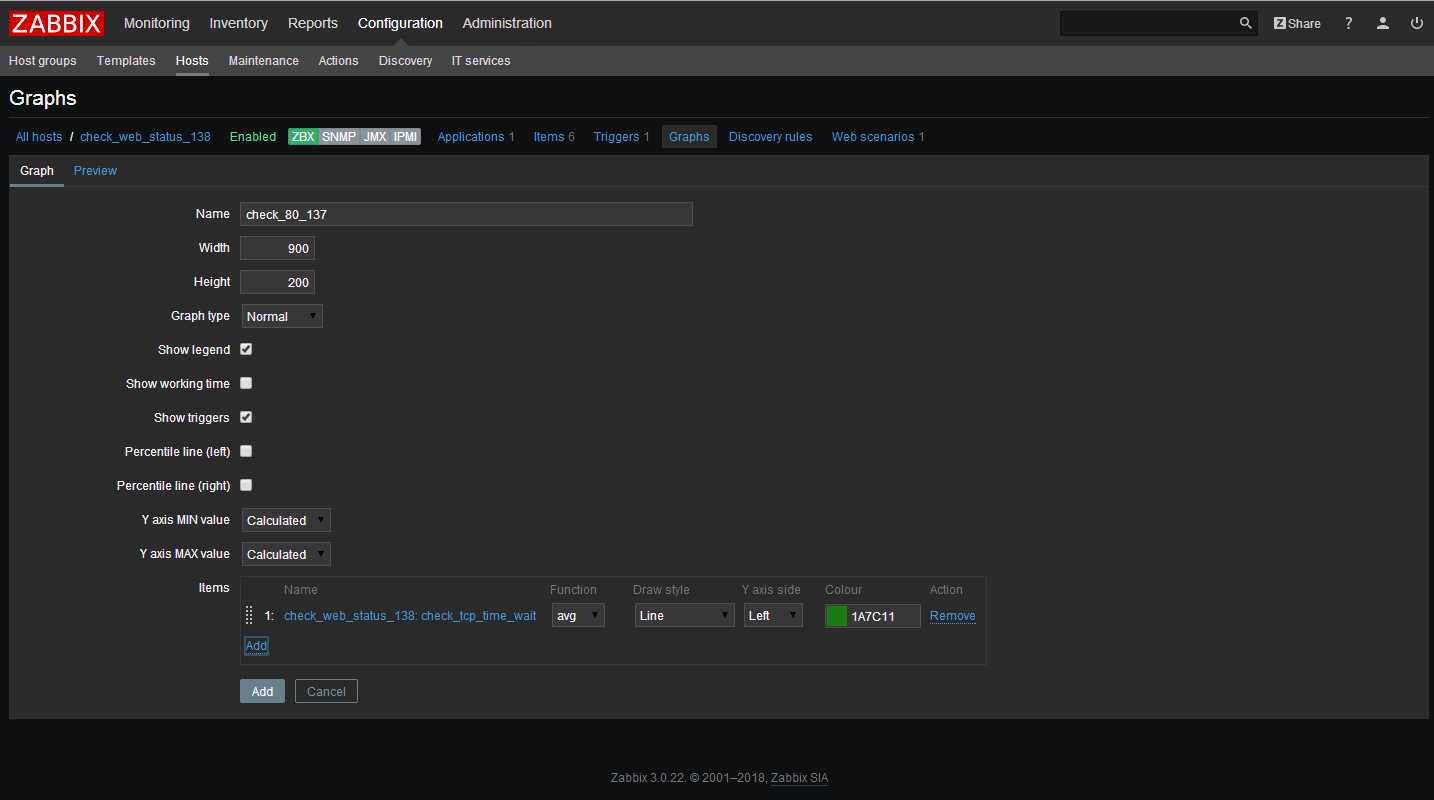
Task: Click the green colour swatch 1A7C11
Action: point(837,616)
